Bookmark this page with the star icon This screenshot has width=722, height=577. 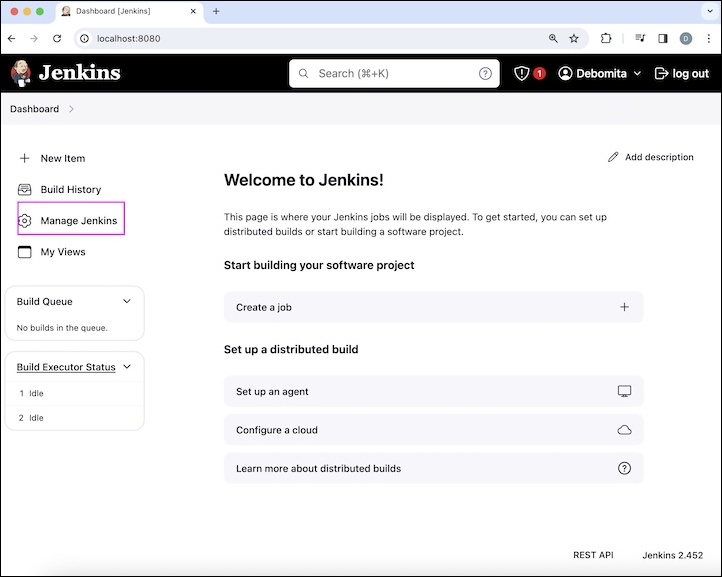574,38
